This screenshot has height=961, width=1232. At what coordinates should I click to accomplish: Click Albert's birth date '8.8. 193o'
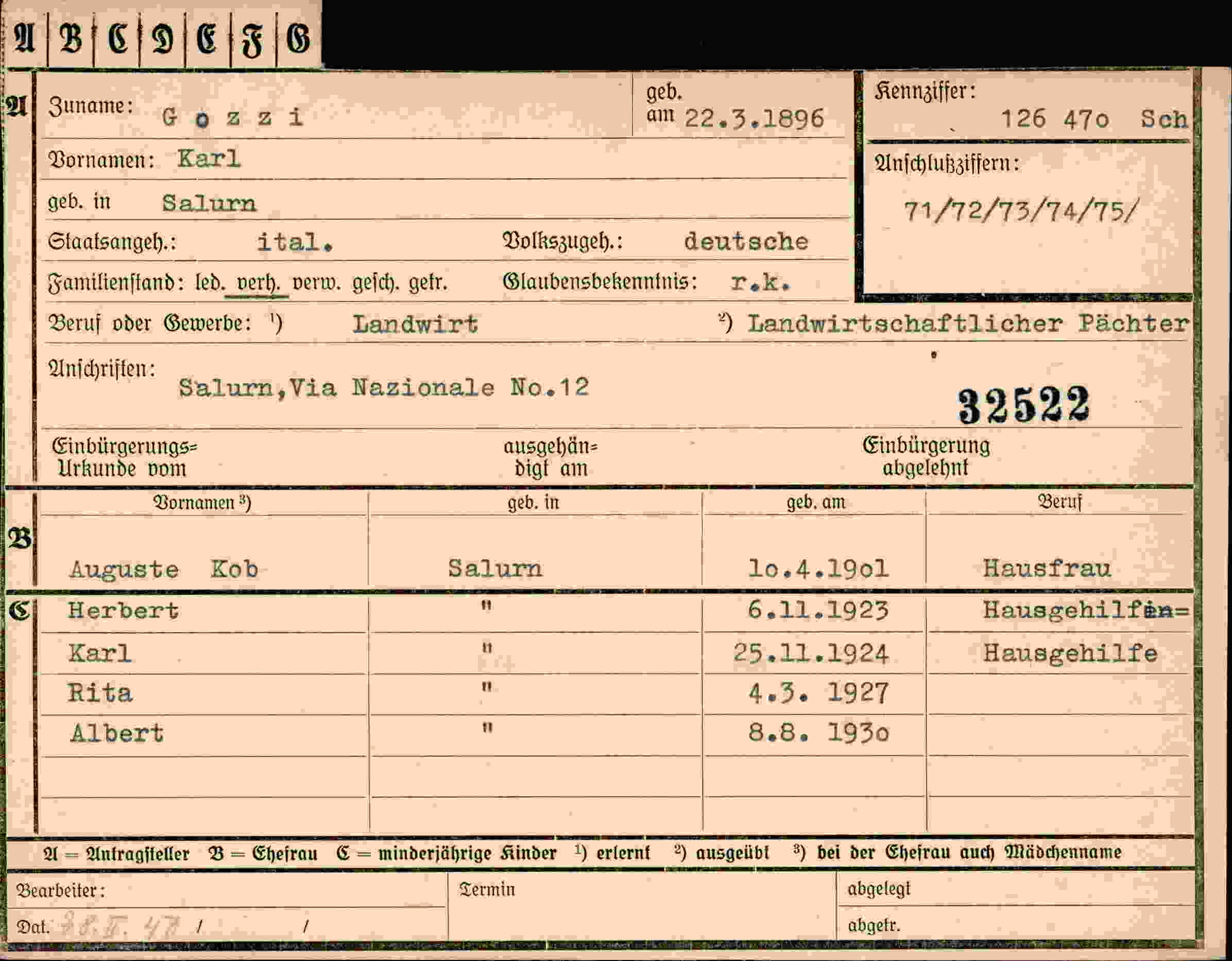tap(818, 732)
